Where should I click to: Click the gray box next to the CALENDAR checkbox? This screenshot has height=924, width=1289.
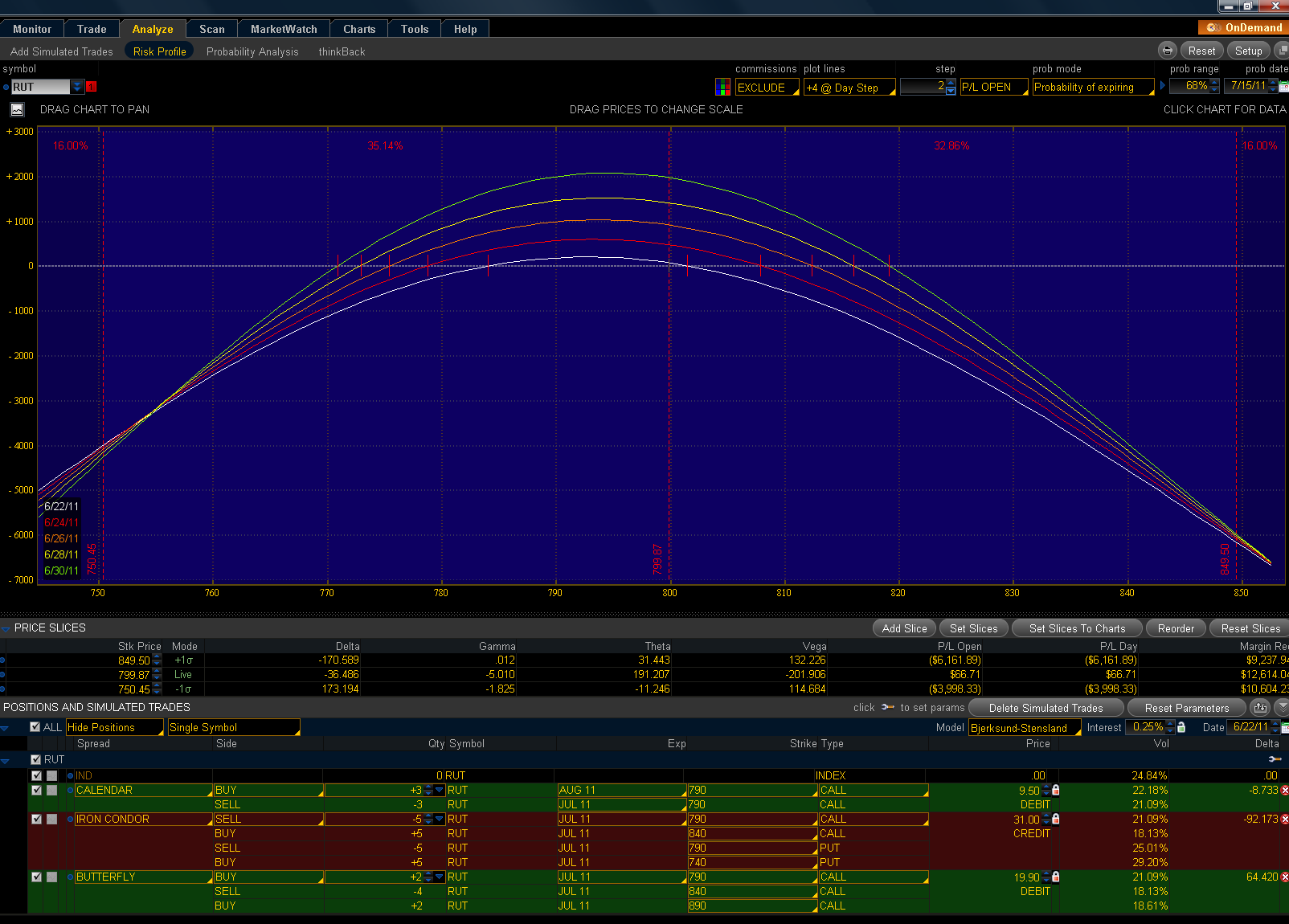click(51, 790)
